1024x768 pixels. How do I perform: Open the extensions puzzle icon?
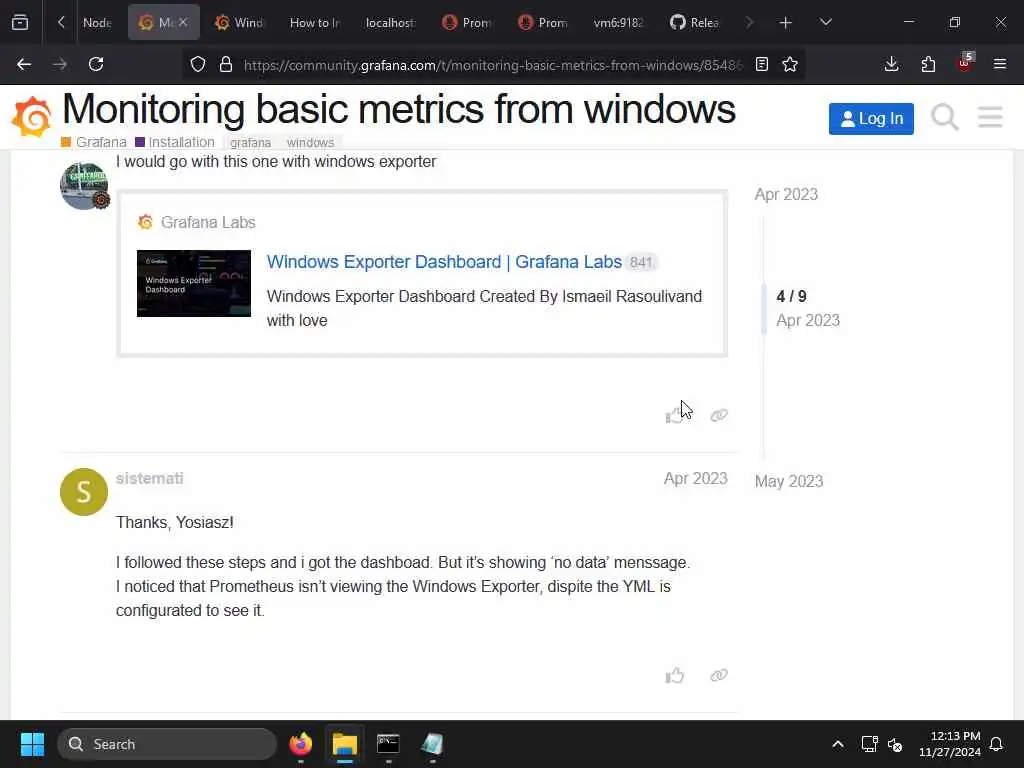click(928, 64)
